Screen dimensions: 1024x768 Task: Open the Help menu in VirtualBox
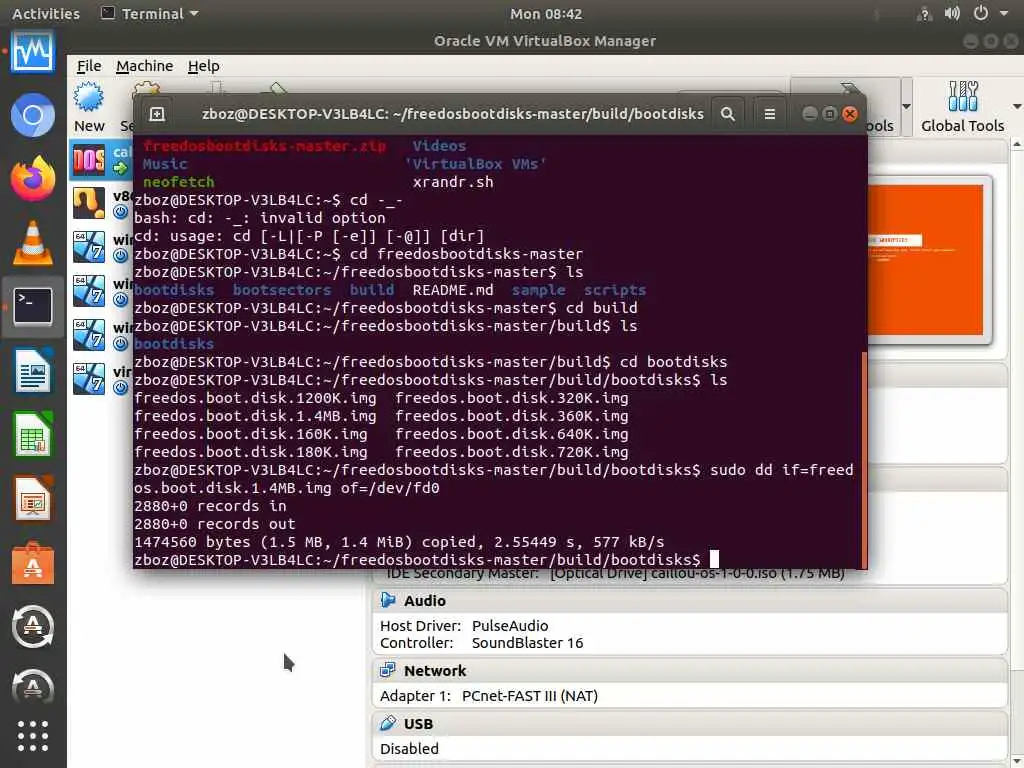coord(203,66)
